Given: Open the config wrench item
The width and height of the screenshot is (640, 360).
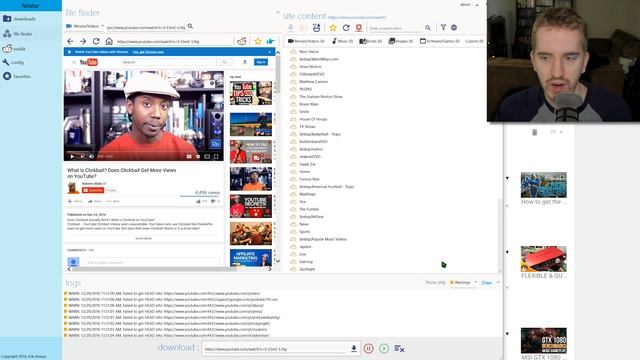Looking at the screenshot, I should [13, 62].
